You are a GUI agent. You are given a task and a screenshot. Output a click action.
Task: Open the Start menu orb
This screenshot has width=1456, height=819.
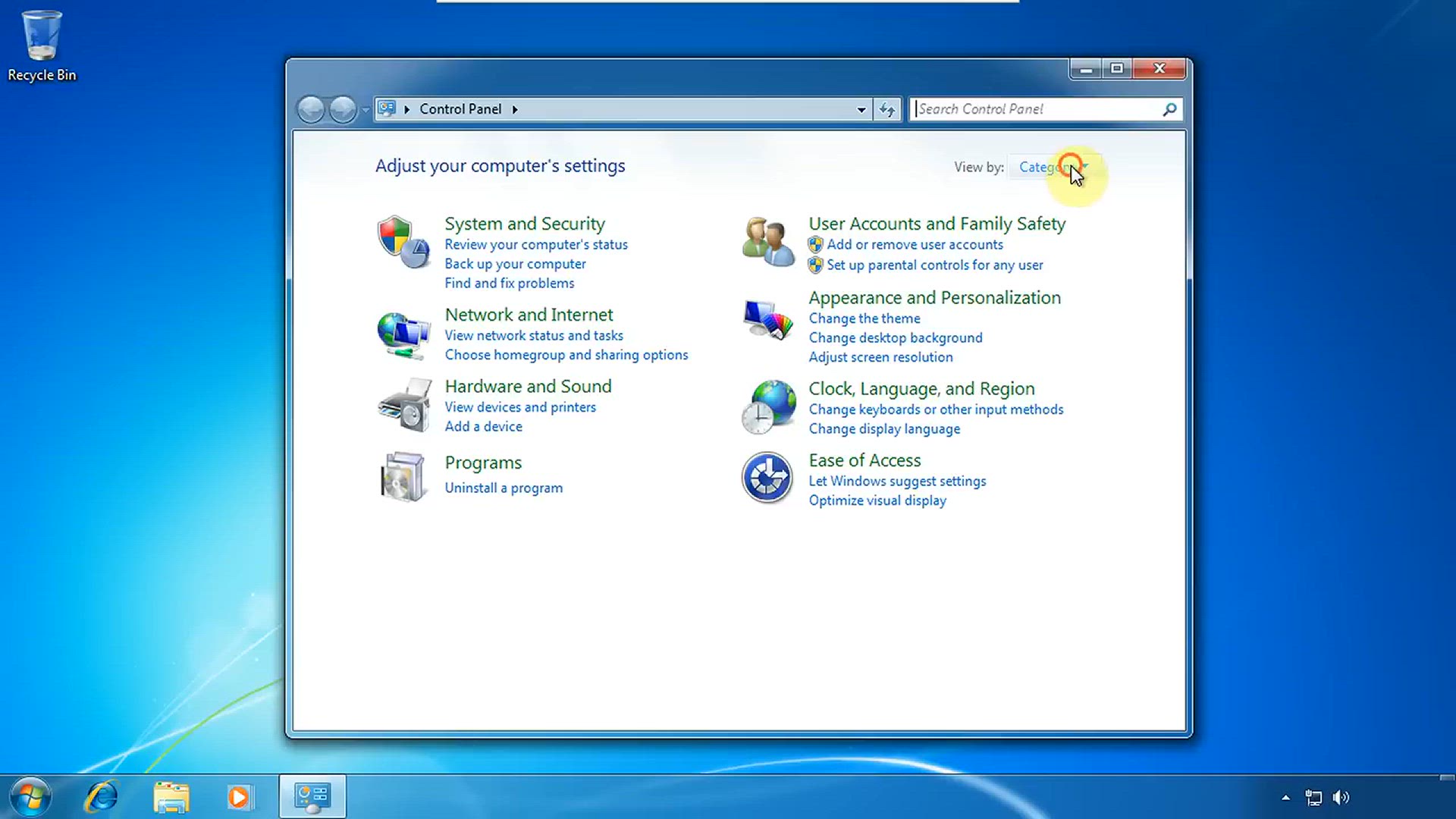click(x=30, y=797)
